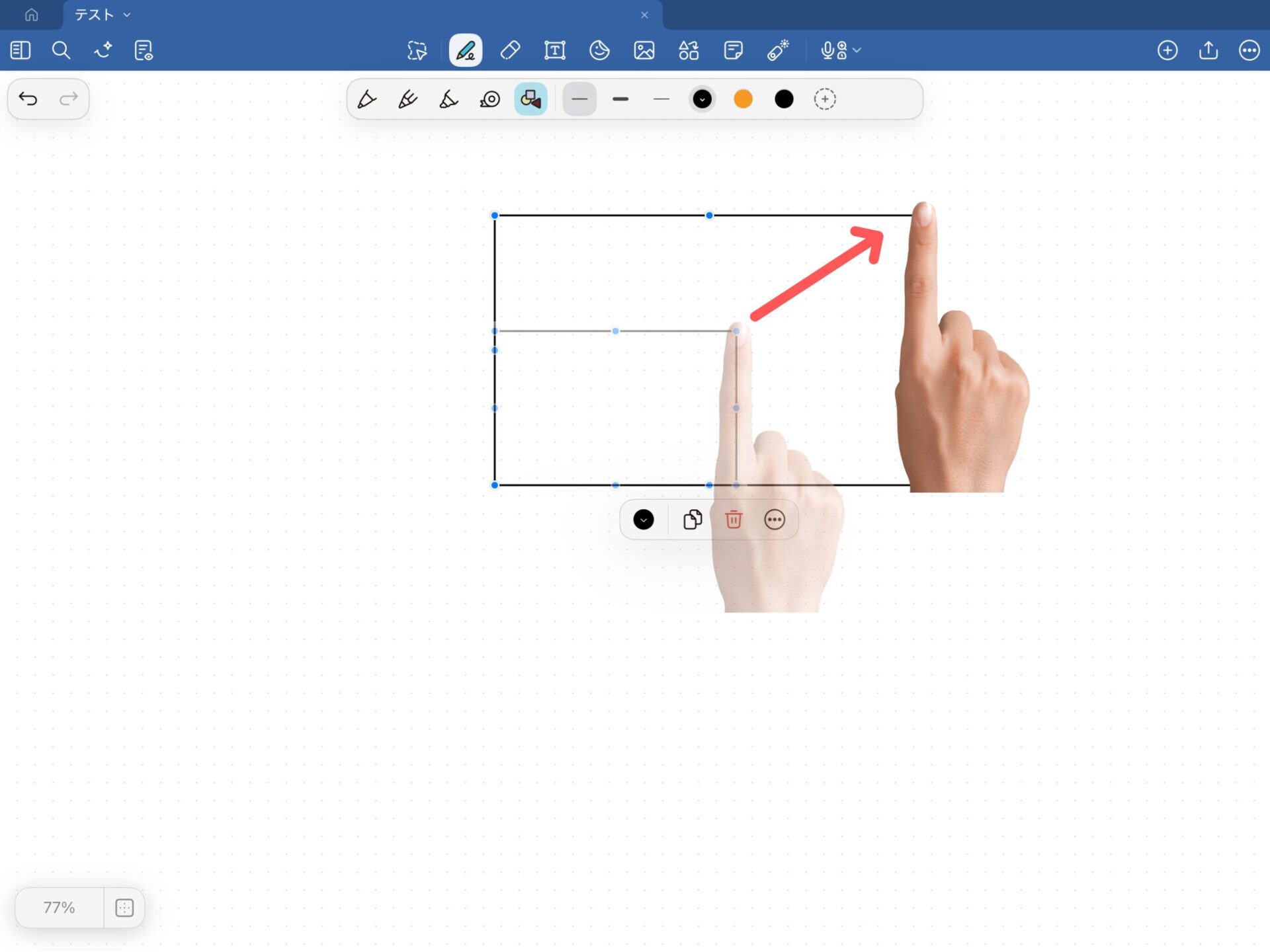Expand the テスト document title dropdown
This screenshot has width=1270, height=952.
(x=127, y=15)
